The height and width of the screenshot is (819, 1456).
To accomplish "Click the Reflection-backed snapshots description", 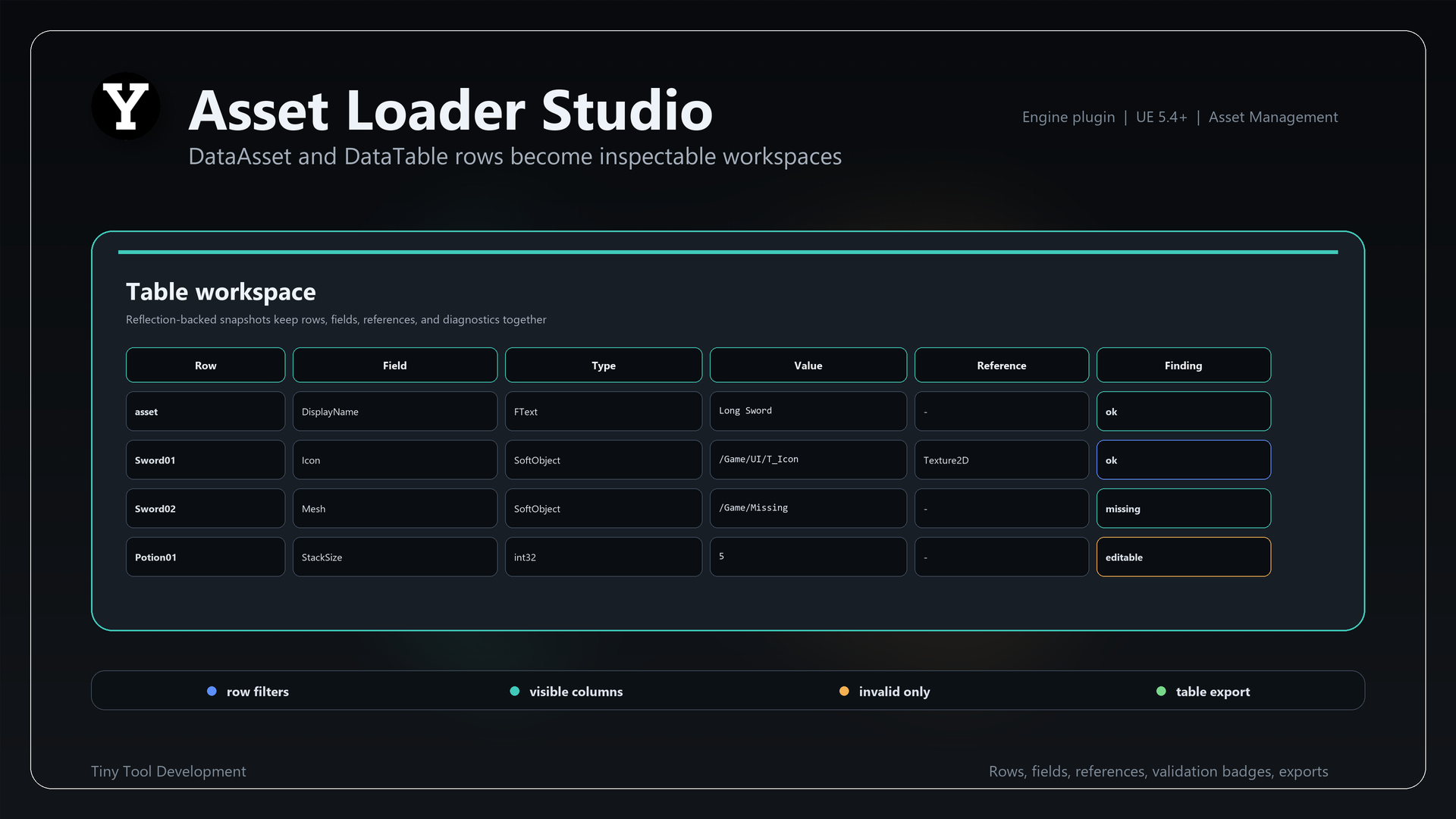I will click(336, 319).
